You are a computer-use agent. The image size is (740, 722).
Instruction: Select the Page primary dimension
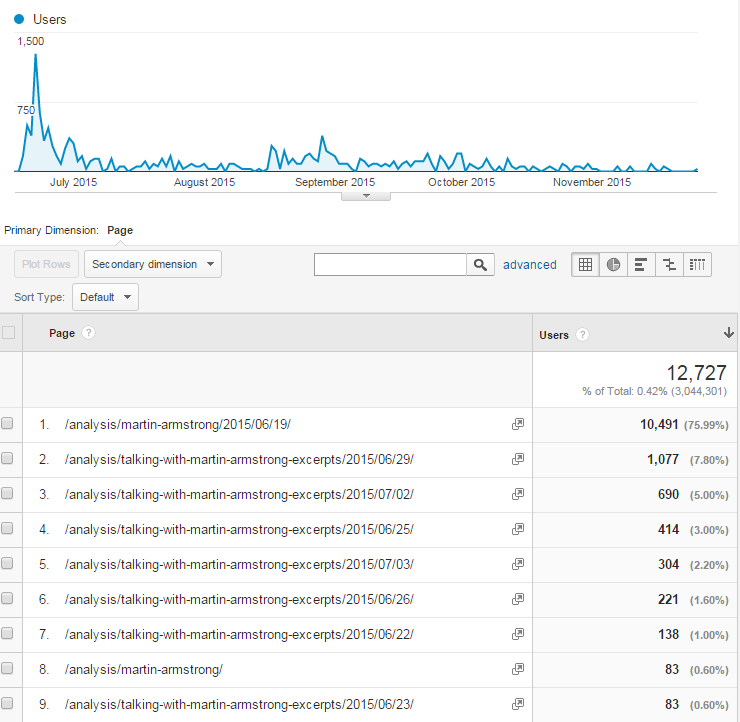coord(120,230)
